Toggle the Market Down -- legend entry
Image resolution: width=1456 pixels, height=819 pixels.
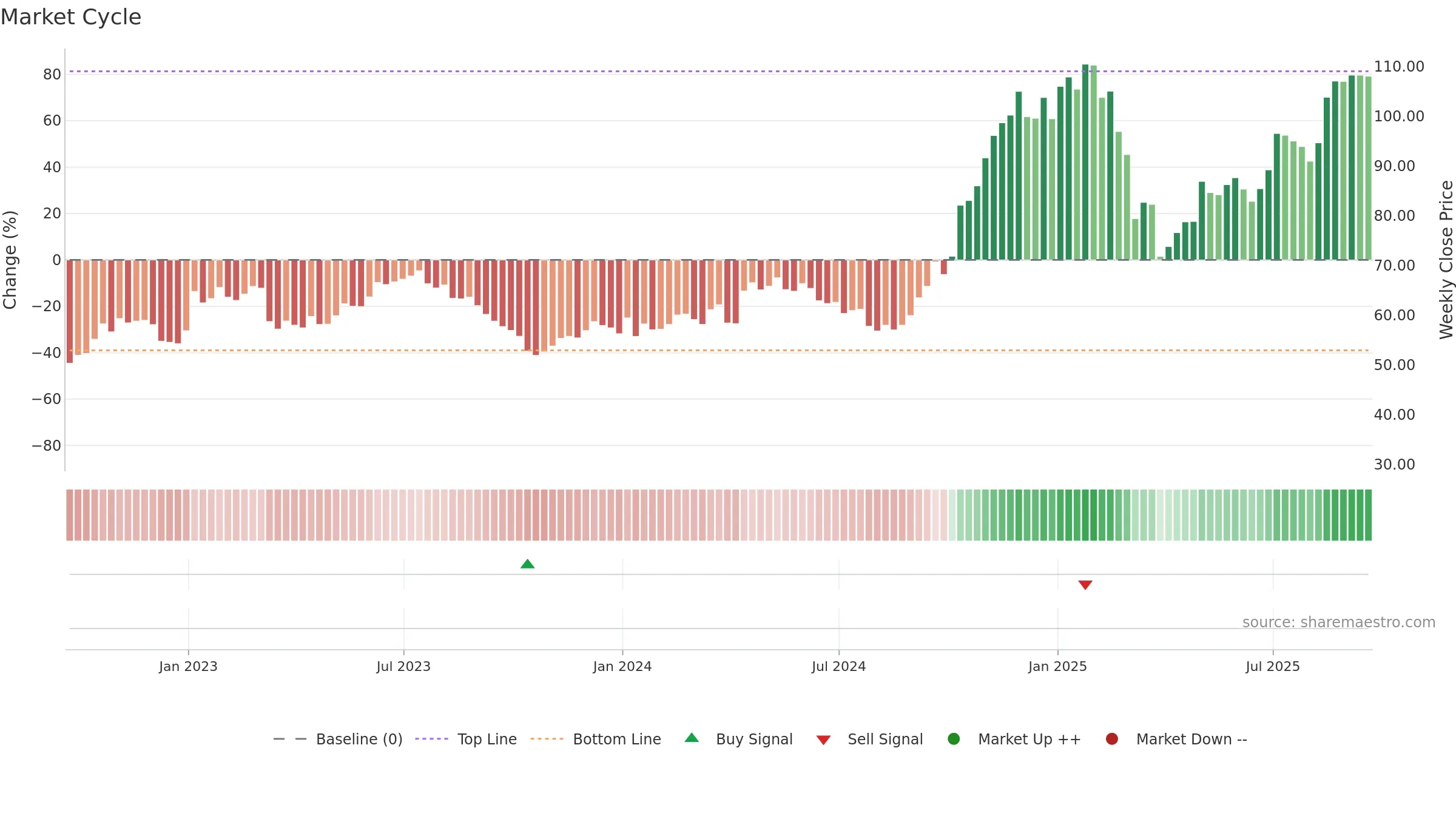point(1176,739)
